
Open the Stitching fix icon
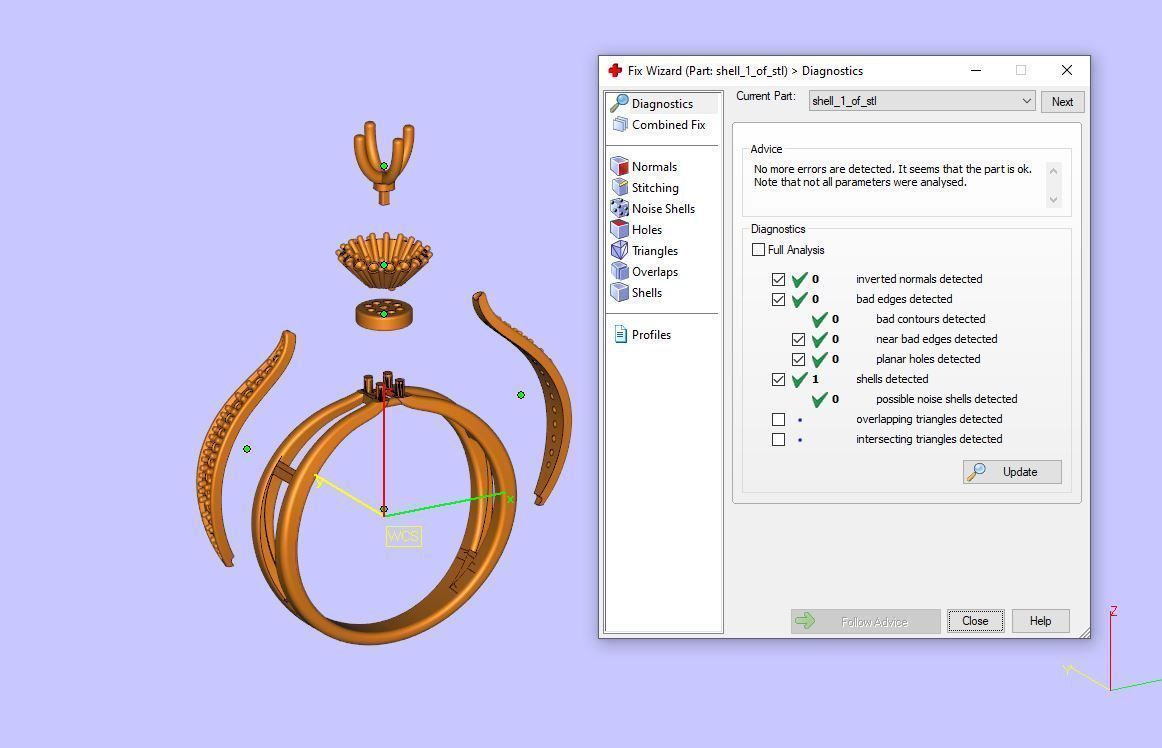(620, 188)
